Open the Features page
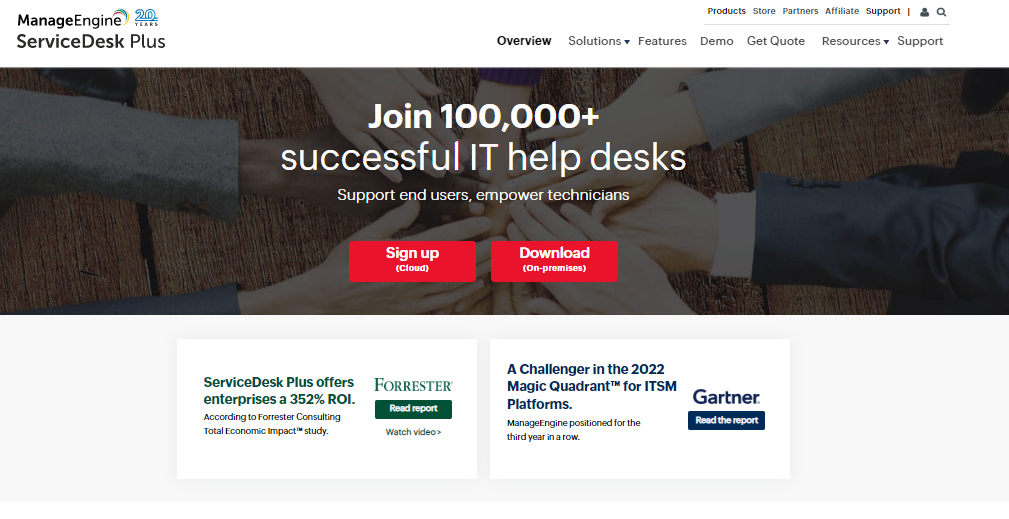 (662, 41)
